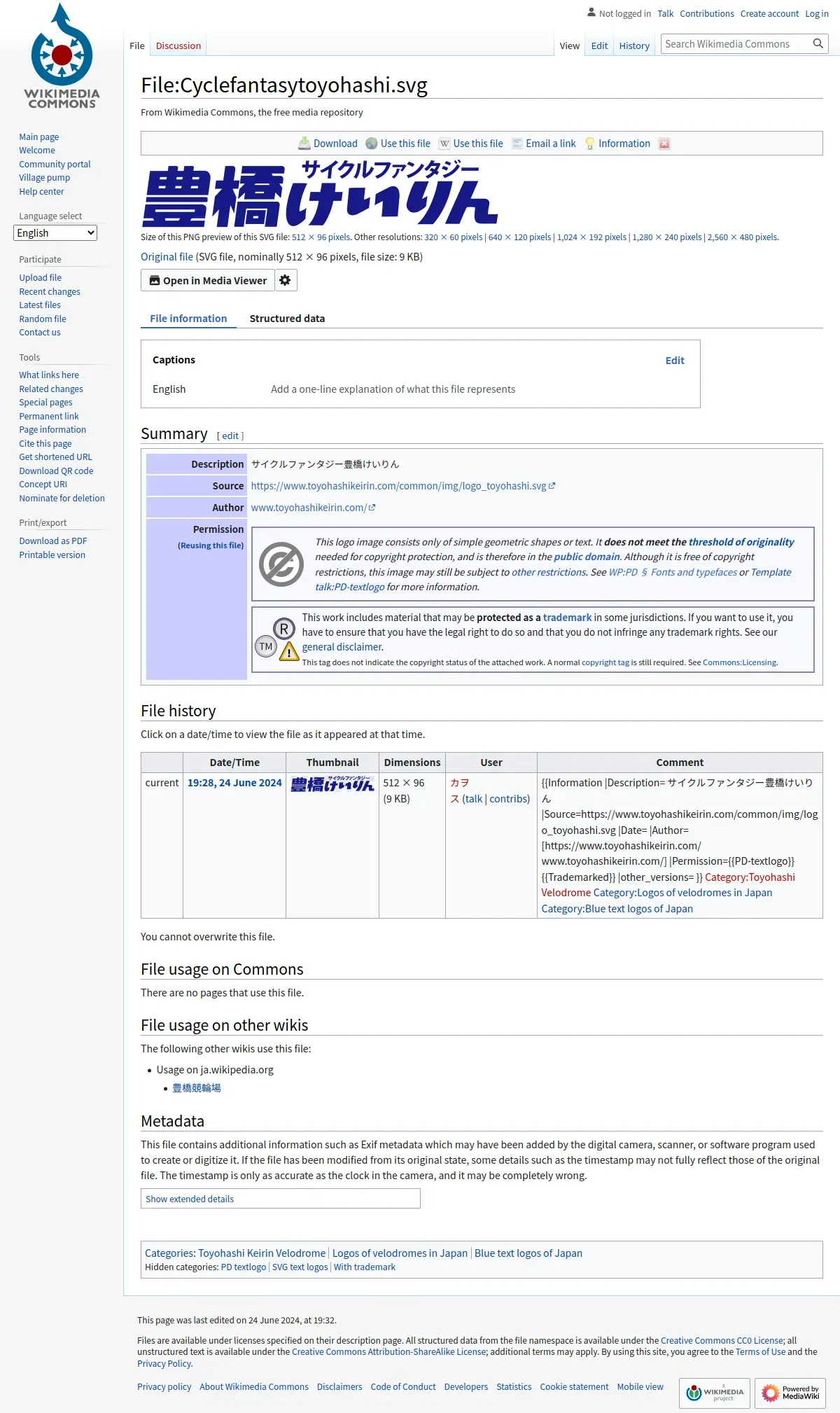Click the registered trademark warning icon
840x1413 pixels.
tap(278, 640)
